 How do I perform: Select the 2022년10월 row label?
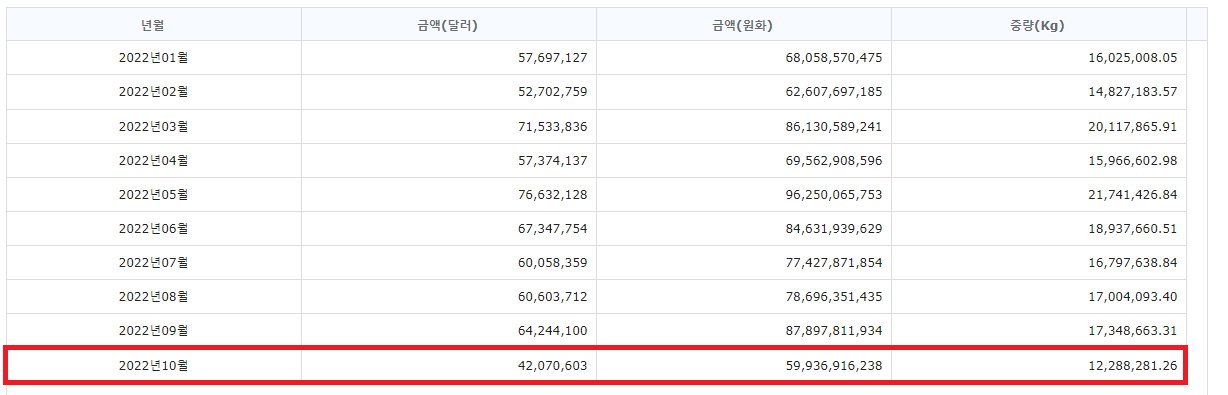(153, 366)
